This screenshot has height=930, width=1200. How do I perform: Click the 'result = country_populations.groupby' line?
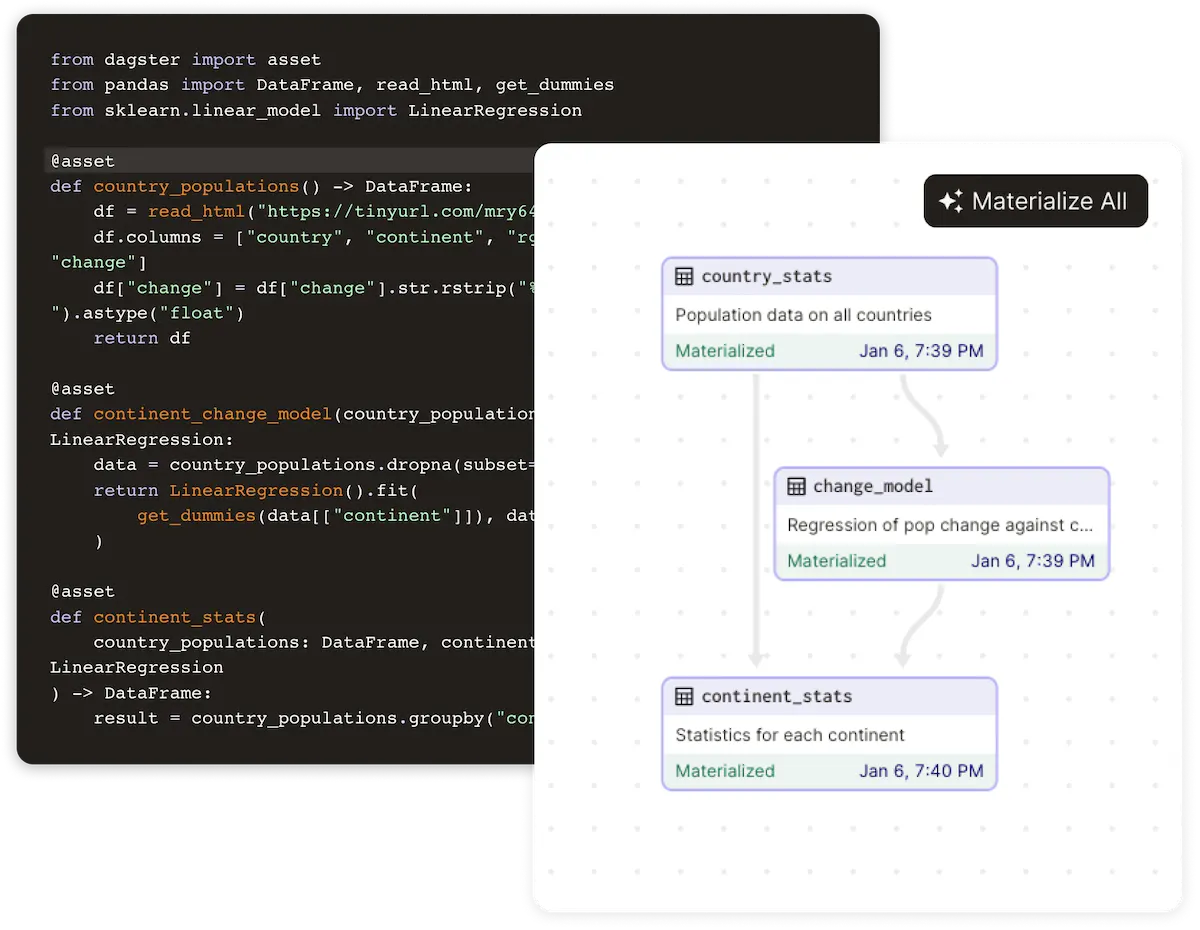coord(314,718)
